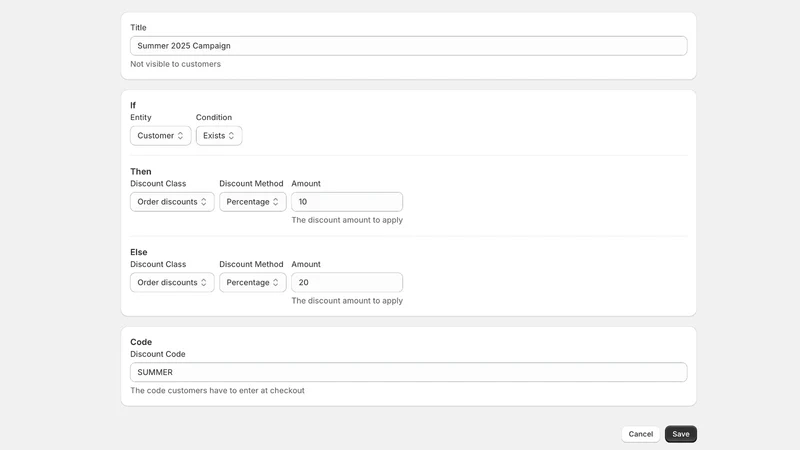Screen dimensions: 800x450
Task: Click the Then Amount field containing 10
Action: [x=347, y=202]
